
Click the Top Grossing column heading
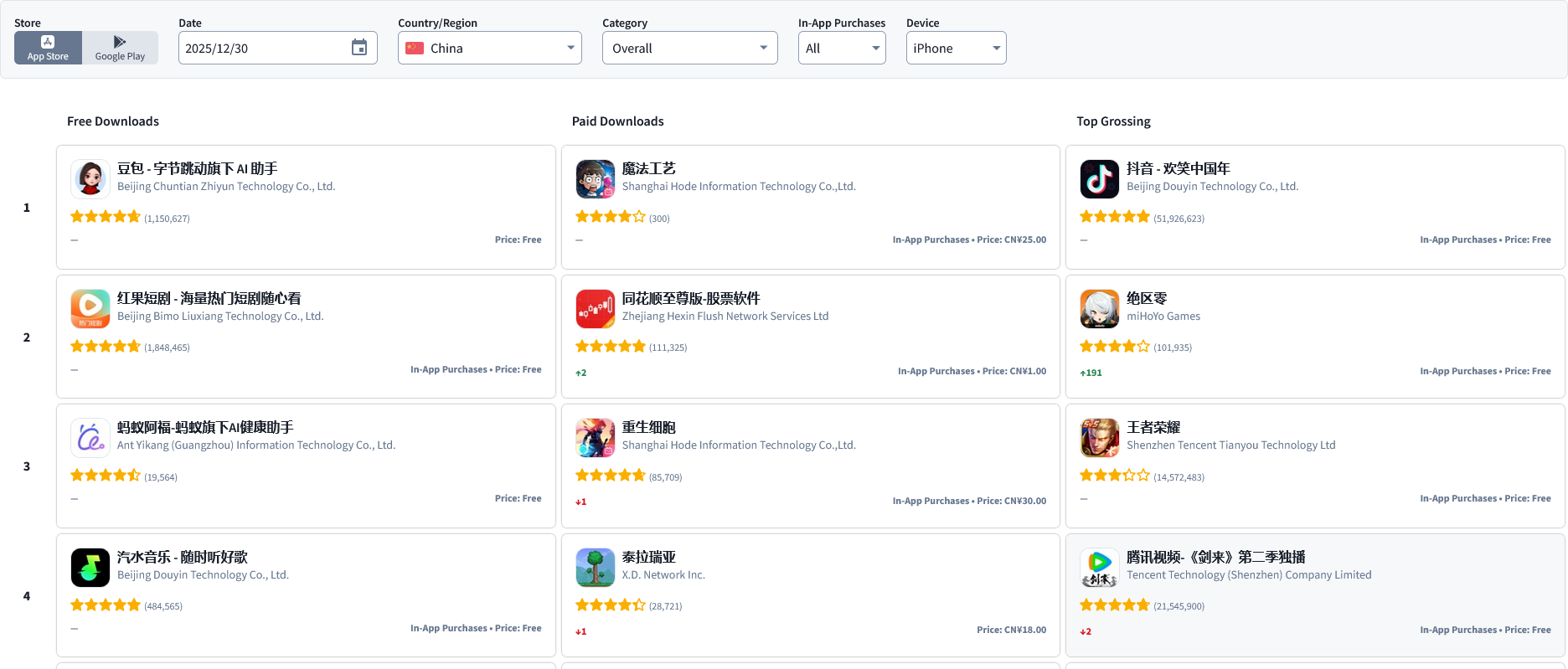(1113, 121)
